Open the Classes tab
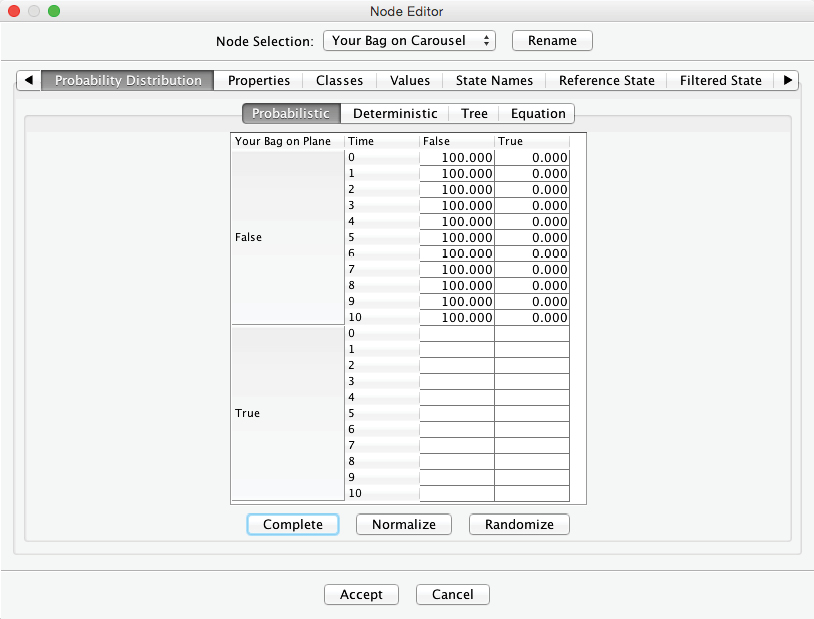This screenshot has width=814, height=619. click(x=340, y=80)
